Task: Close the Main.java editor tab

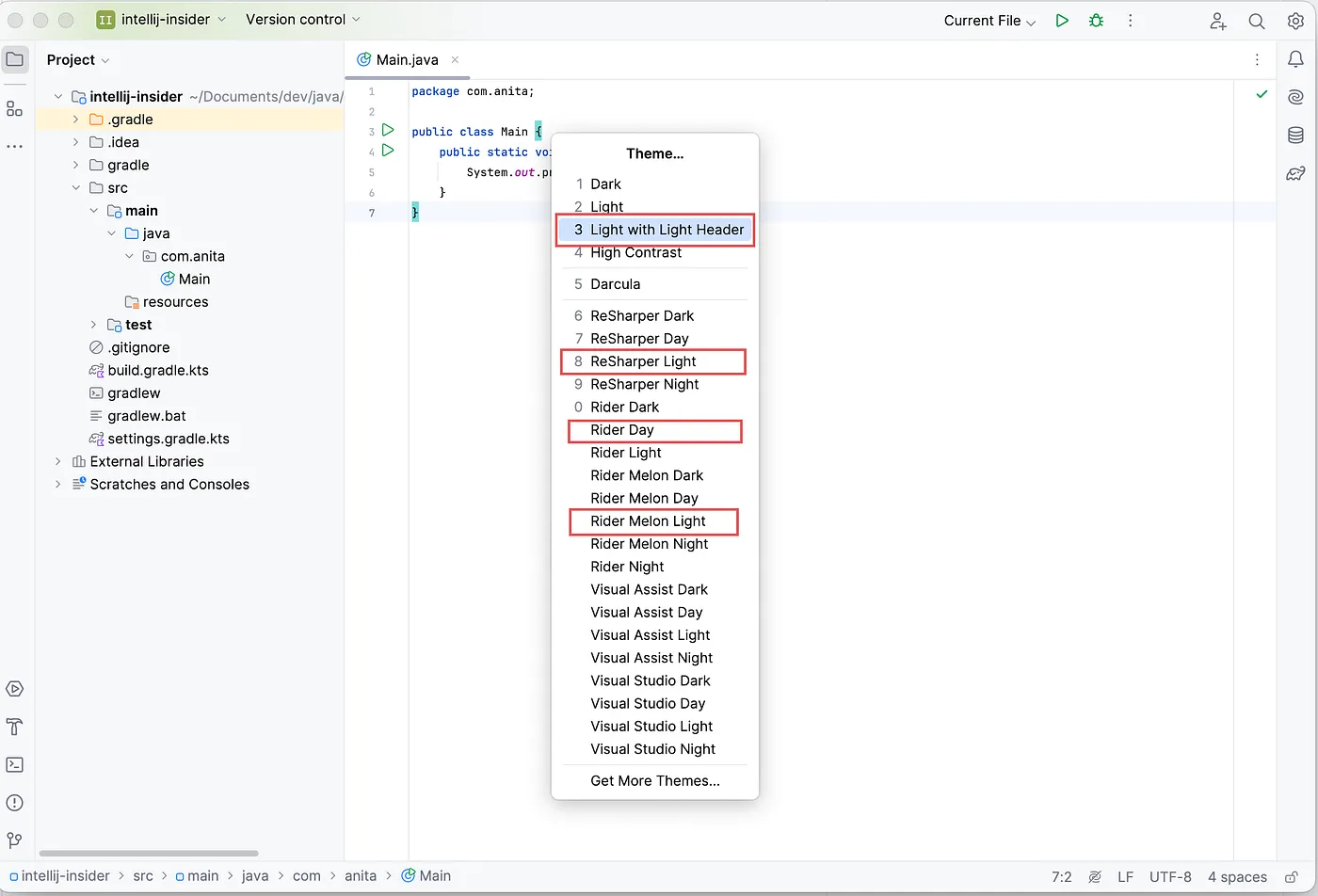Action: 455,59
